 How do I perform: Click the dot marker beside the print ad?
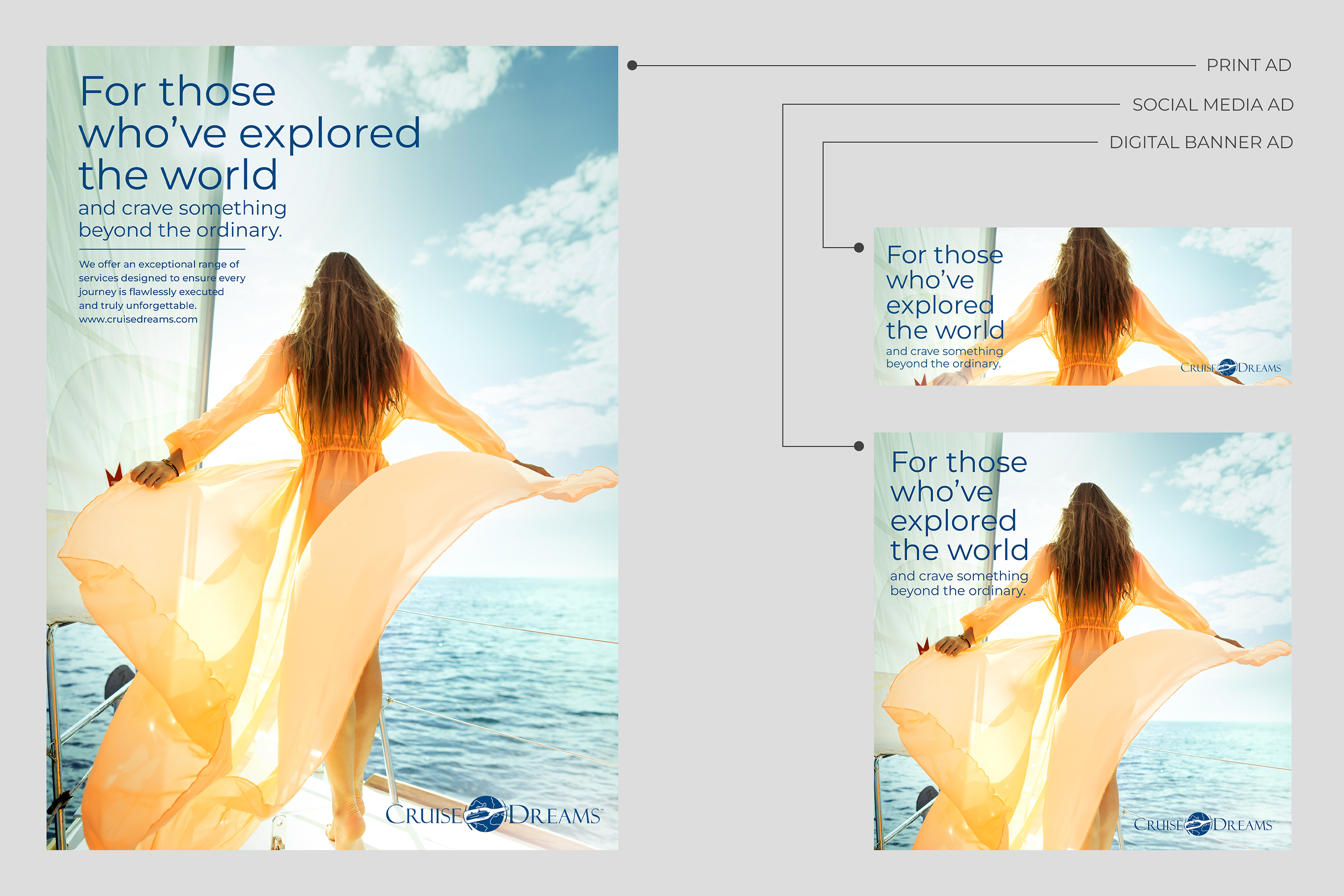click(632, 66)
